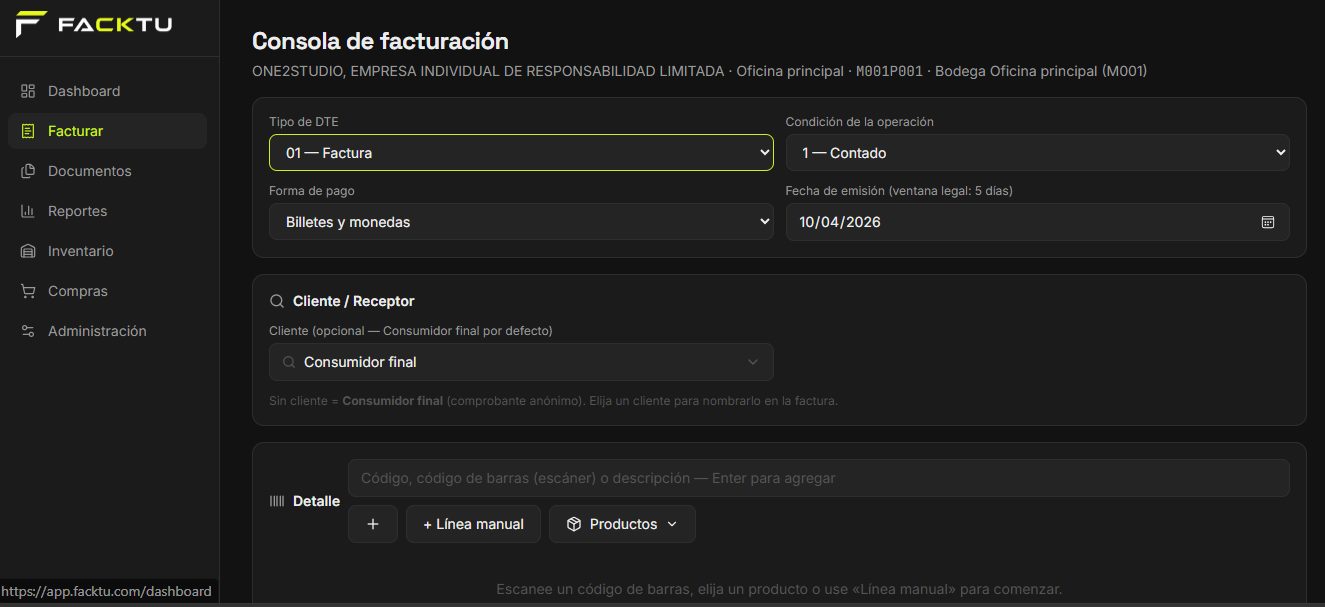Viewport: 1325px width, 607px height.
Task: Focus the barcode or description search field
Action: click(x=819, y=478)
